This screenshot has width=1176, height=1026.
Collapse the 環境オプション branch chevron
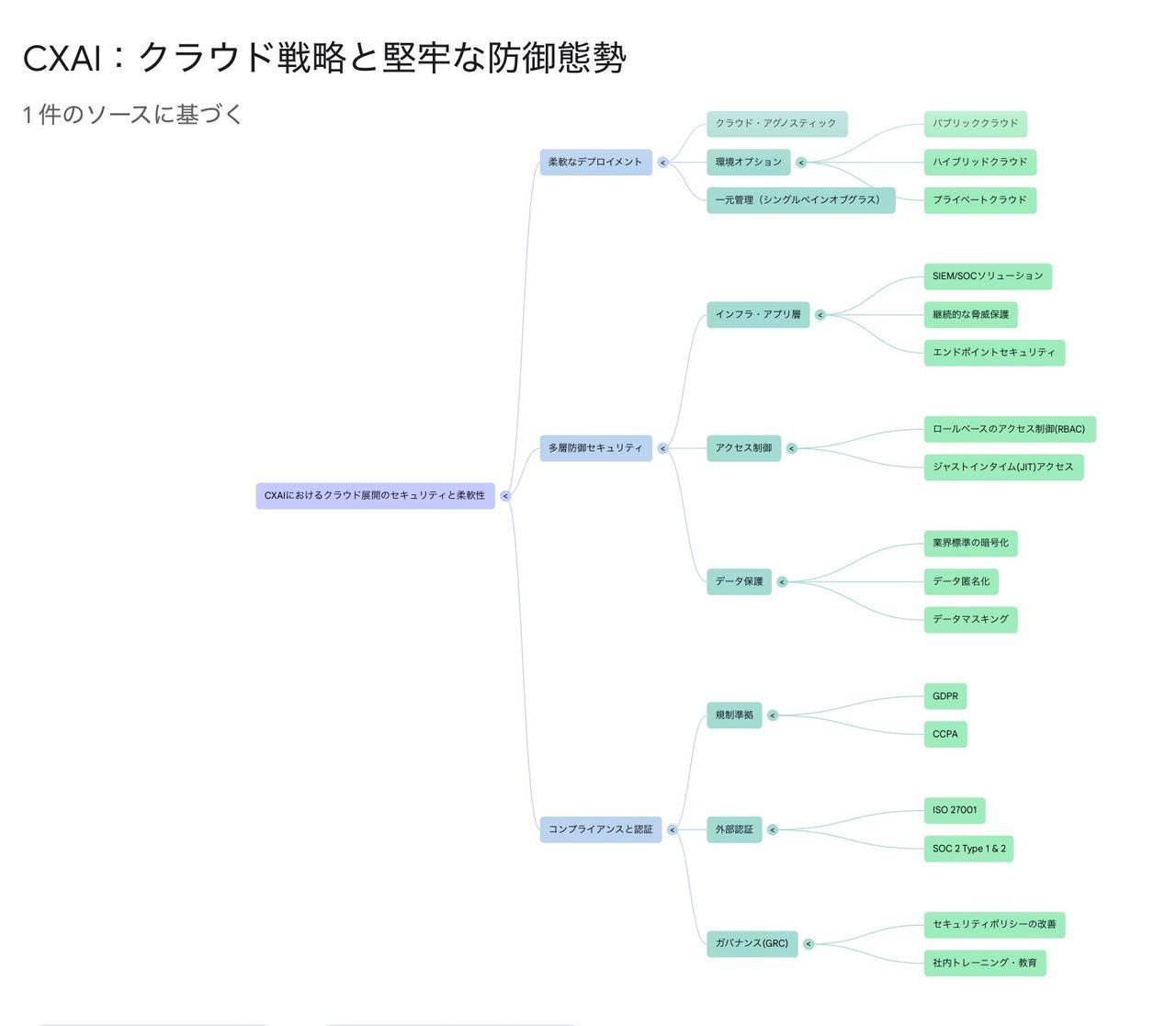pyautogui.click(x=801, y=162)
